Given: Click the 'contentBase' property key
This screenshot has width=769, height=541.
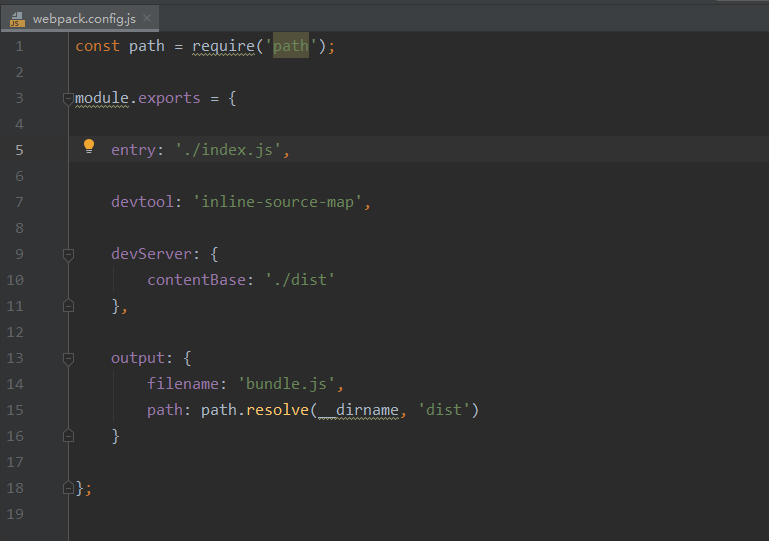Looking at the screenshot, I should coord(197,280).
